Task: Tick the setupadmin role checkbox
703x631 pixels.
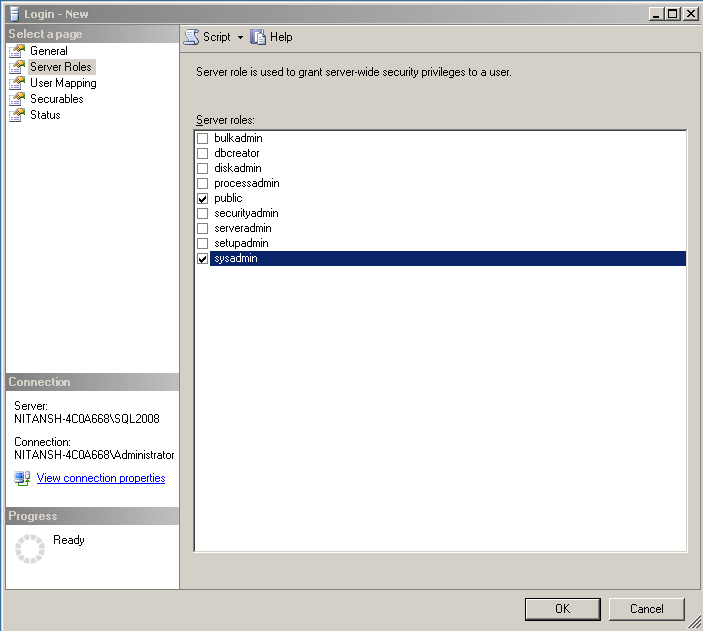Action: tap(203, 244)
